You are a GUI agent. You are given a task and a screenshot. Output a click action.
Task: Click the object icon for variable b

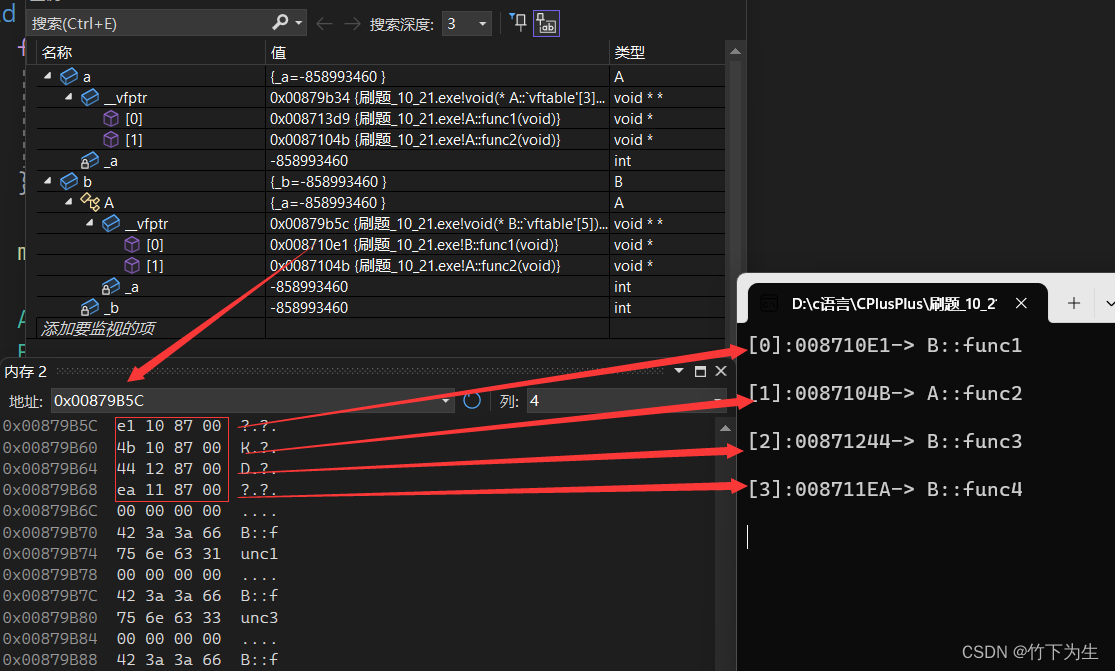tap(69, 181)
